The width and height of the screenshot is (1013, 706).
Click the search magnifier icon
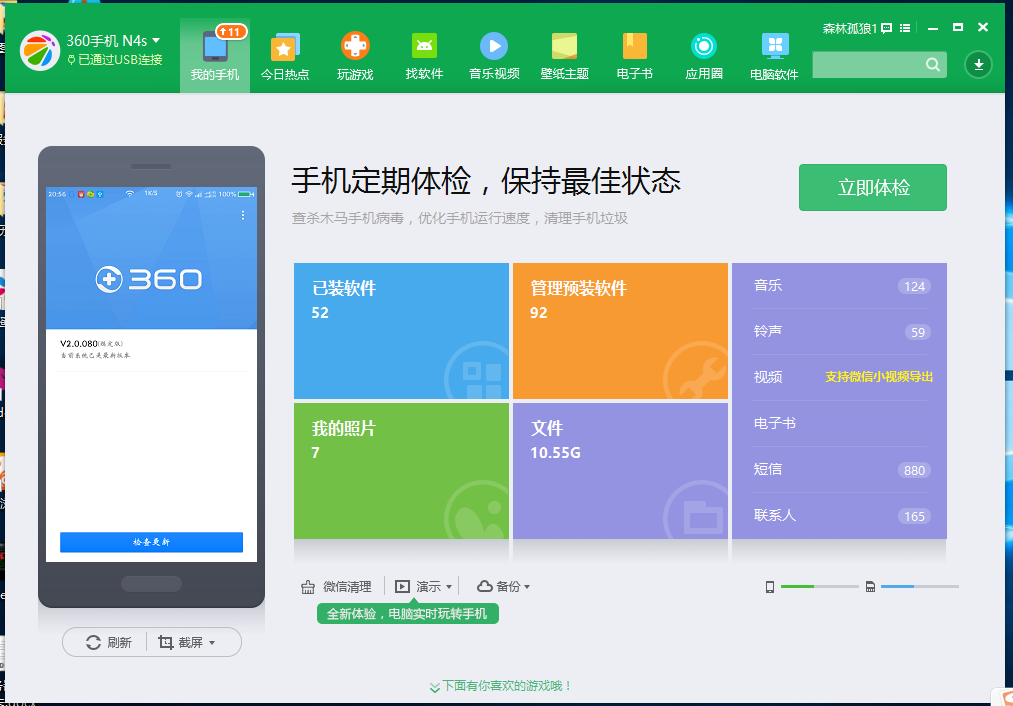[x=931, y=64]
